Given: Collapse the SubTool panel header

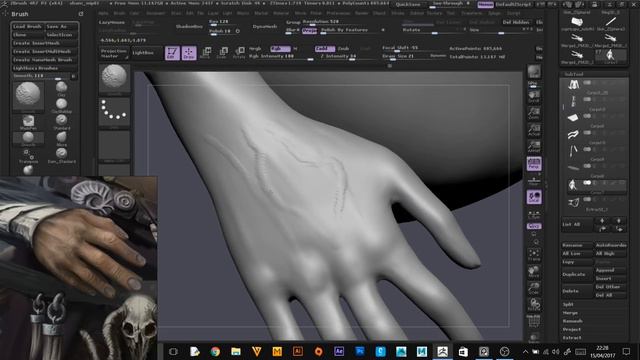Looking at the screenshot, I should [x=574, y=74].
